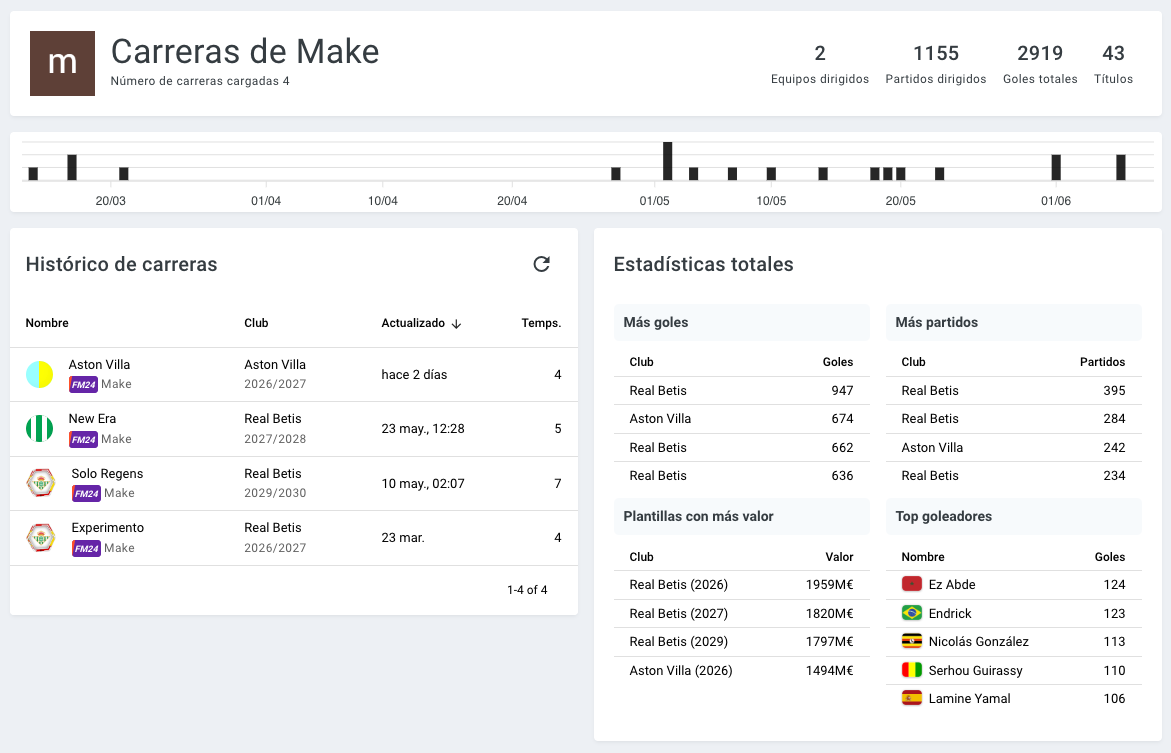Click the Aston Villa row with 242 matches
The height and width of the screenshot is (753, 1171).
[1013, 447]
